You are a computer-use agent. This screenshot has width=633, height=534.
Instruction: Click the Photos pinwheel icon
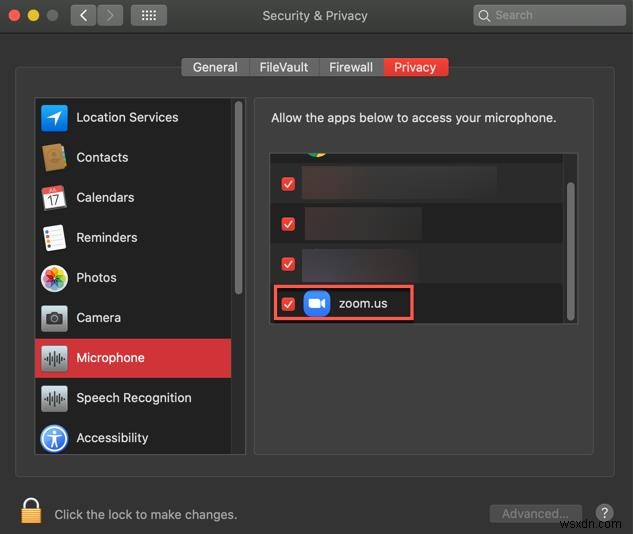coord(54,278)
